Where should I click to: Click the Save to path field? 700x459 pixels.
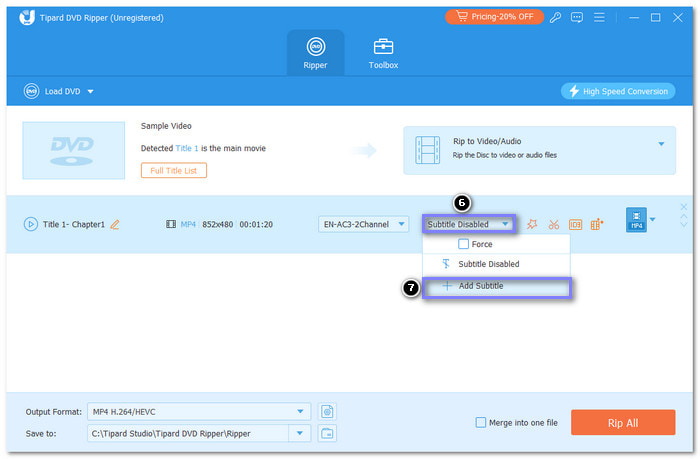pos(188,434)
